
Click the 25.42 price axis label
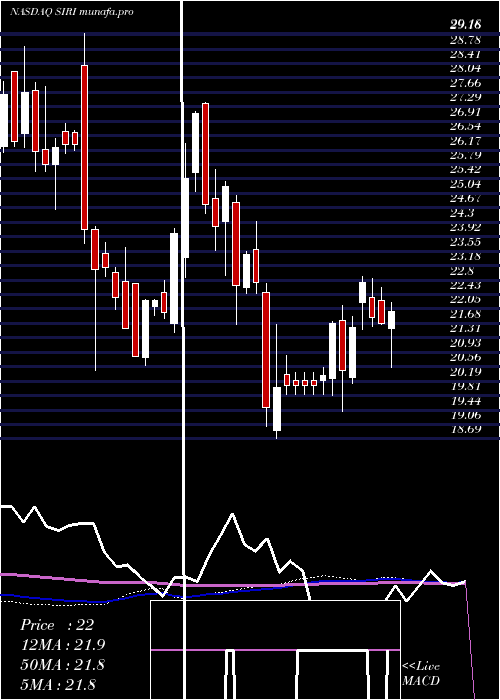click(465, 169)
